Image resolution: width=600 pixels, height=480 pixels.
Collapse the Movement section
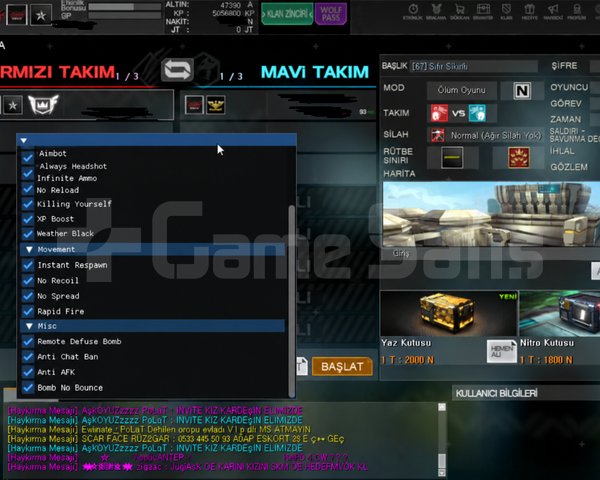pyautogui.click(x=29, y=250)
